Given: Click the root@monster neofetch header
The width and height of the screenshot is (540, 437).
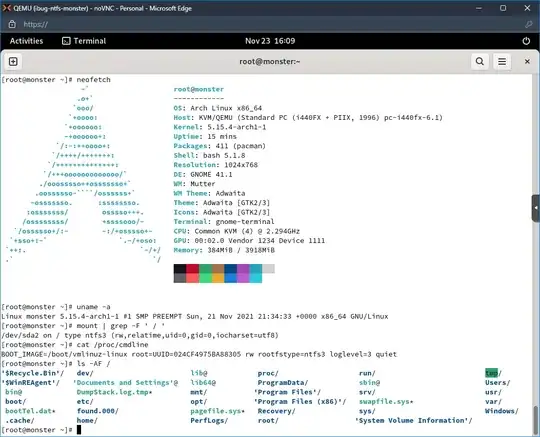Looking at the screenshot, I should (199, 89).
